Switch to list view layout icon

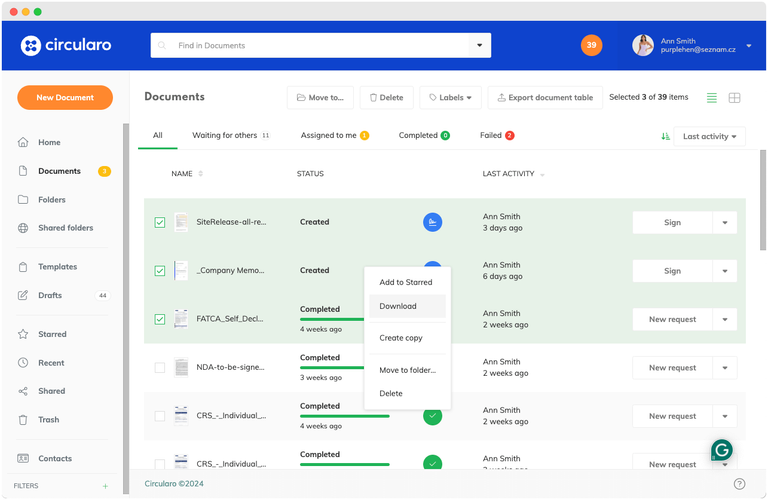click(712, 98)
